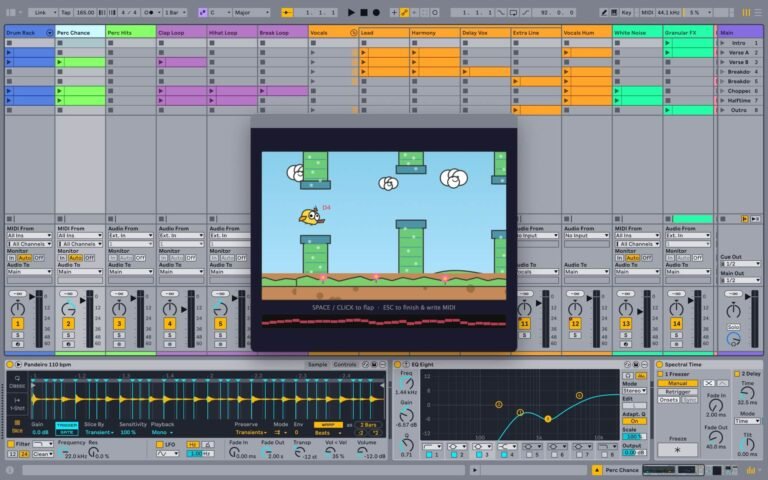The width and height of the screenshot is (768, 480).
Task: Toggle the browser show/hide icon
Action: [9, 12]
